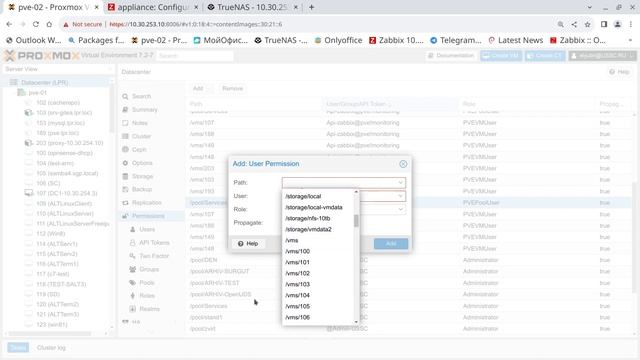Switch to appliance Configuration browser tab
Image resolution: width=640 pixels, height=360 pixels.
pos(153,7)
